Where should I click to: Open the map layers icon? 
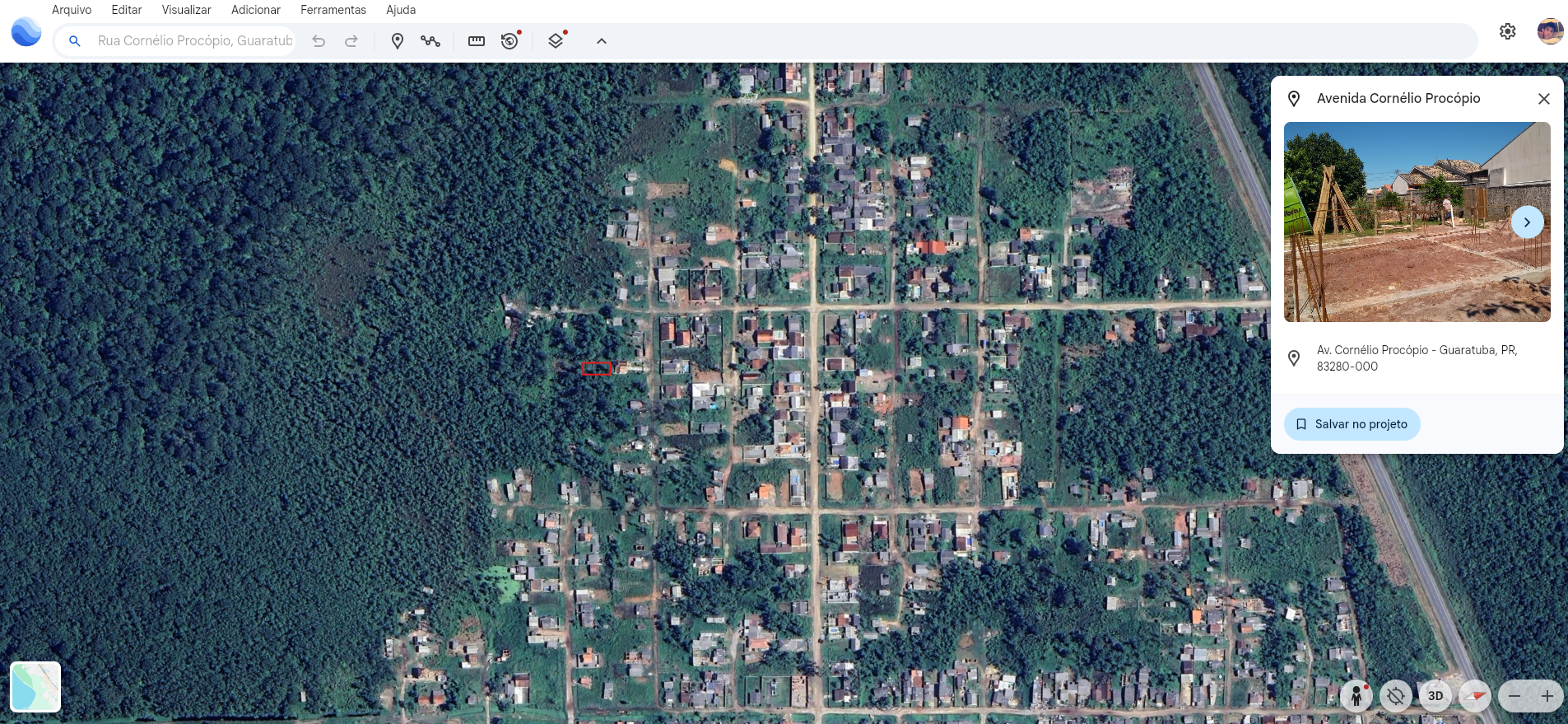[556, 40]
